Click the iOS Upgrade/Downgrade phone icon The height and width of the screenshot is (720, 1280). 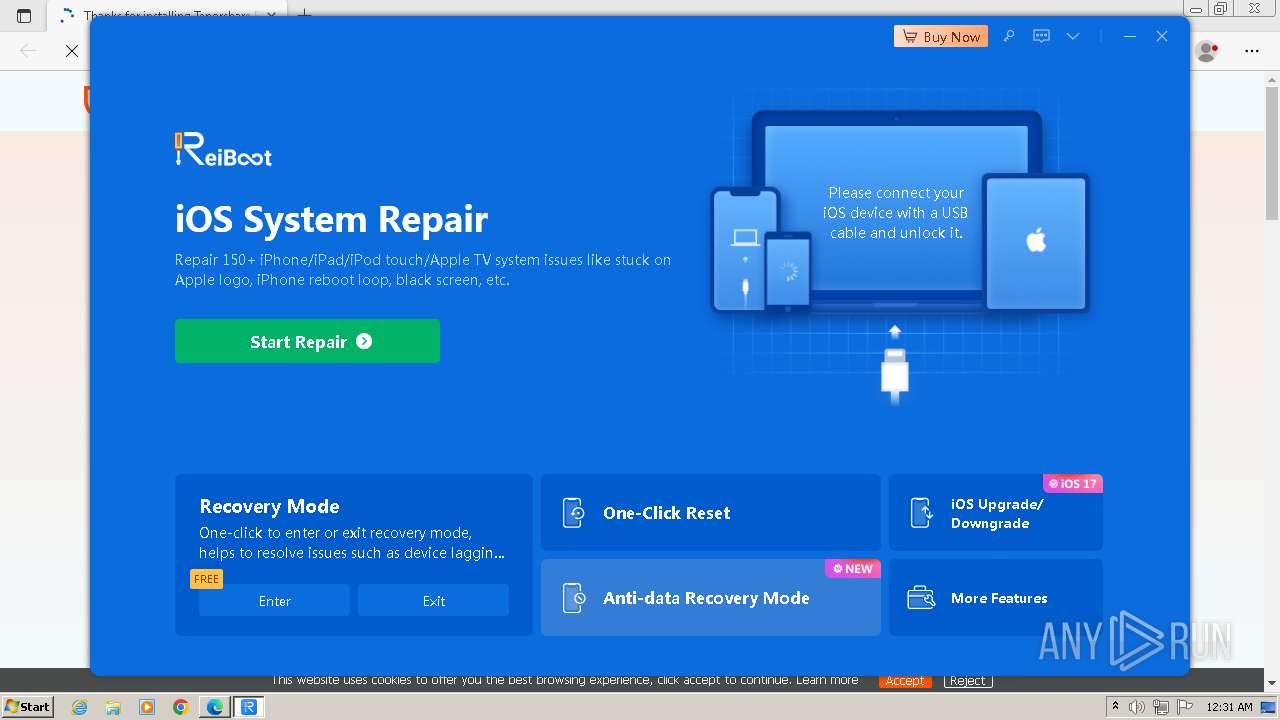click(x=921, y=513)
